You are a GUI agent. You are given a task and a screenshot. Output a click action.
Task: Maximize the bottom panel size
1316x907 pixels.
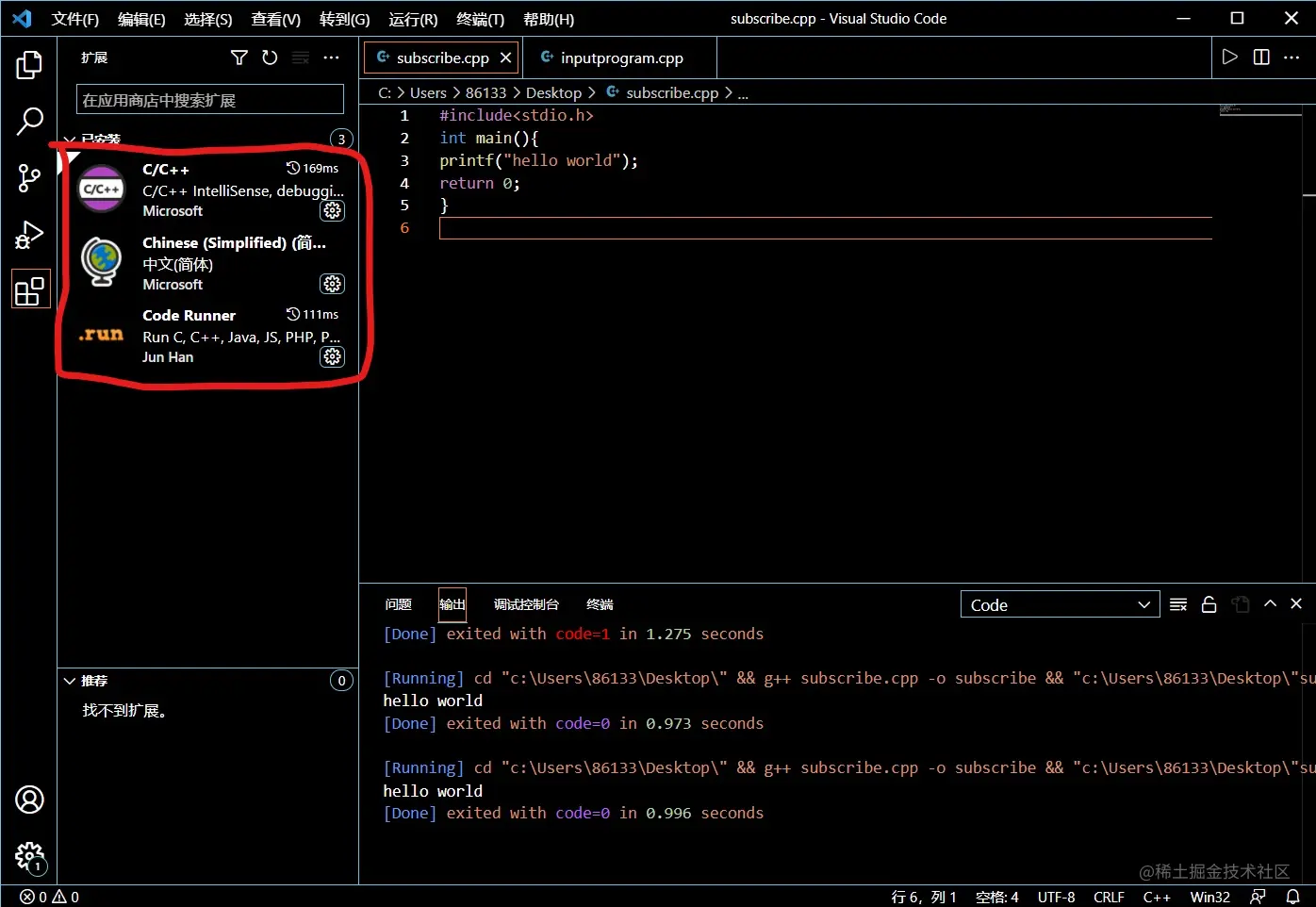pyautogui.click(x=1270, y=604)
